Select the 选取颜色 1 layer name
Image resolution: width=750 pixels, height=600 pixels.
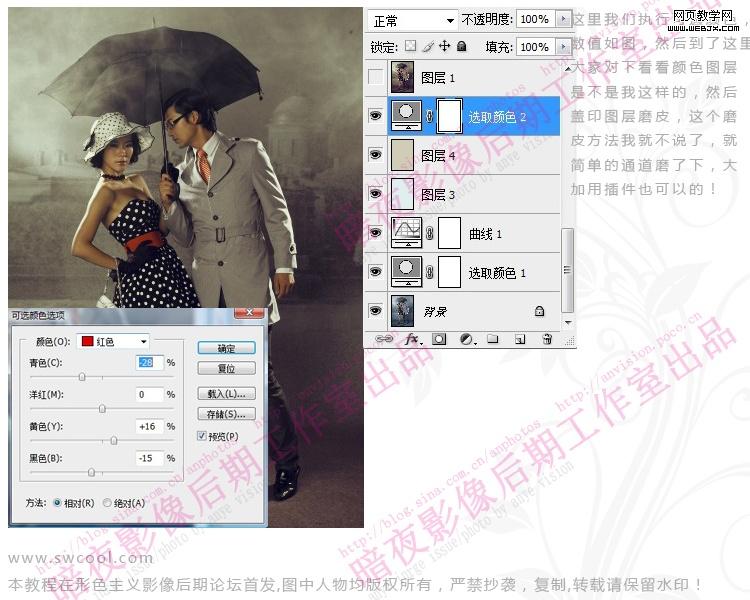tap(497, 272)
